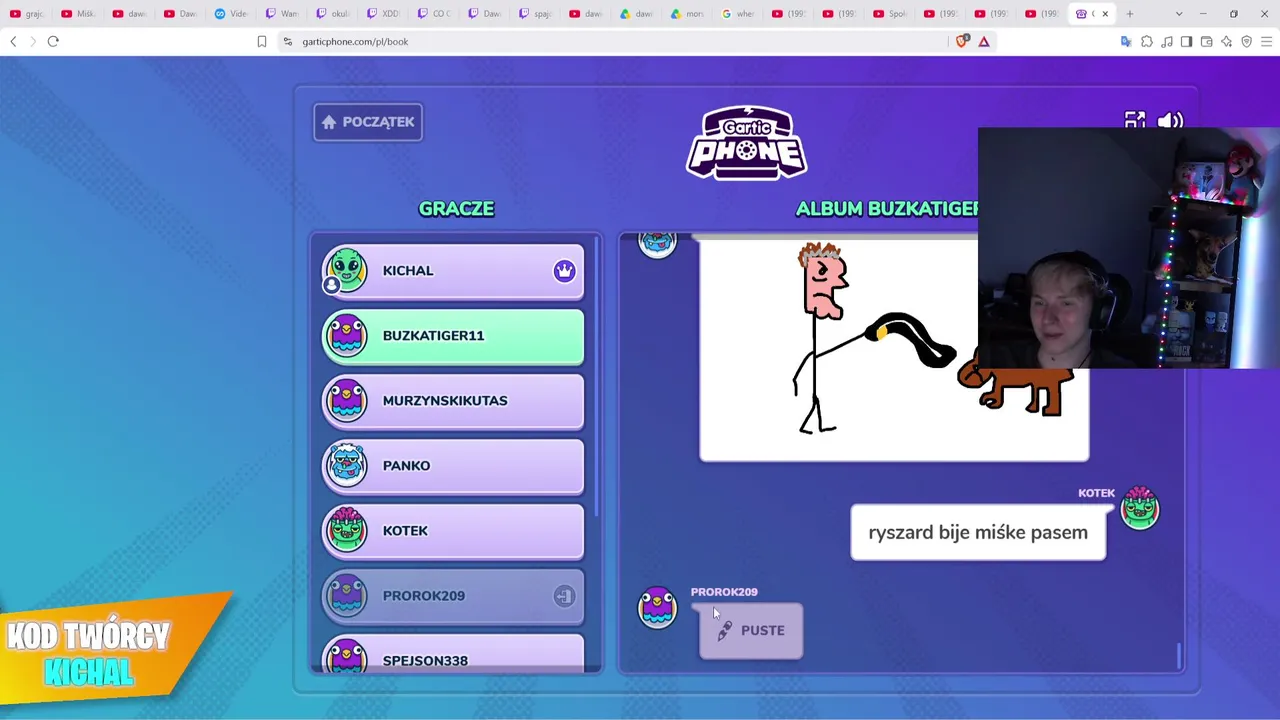The image size is (1280, 720).
Task: Click the browser forward arrow
Action: [x=33, y=41]
